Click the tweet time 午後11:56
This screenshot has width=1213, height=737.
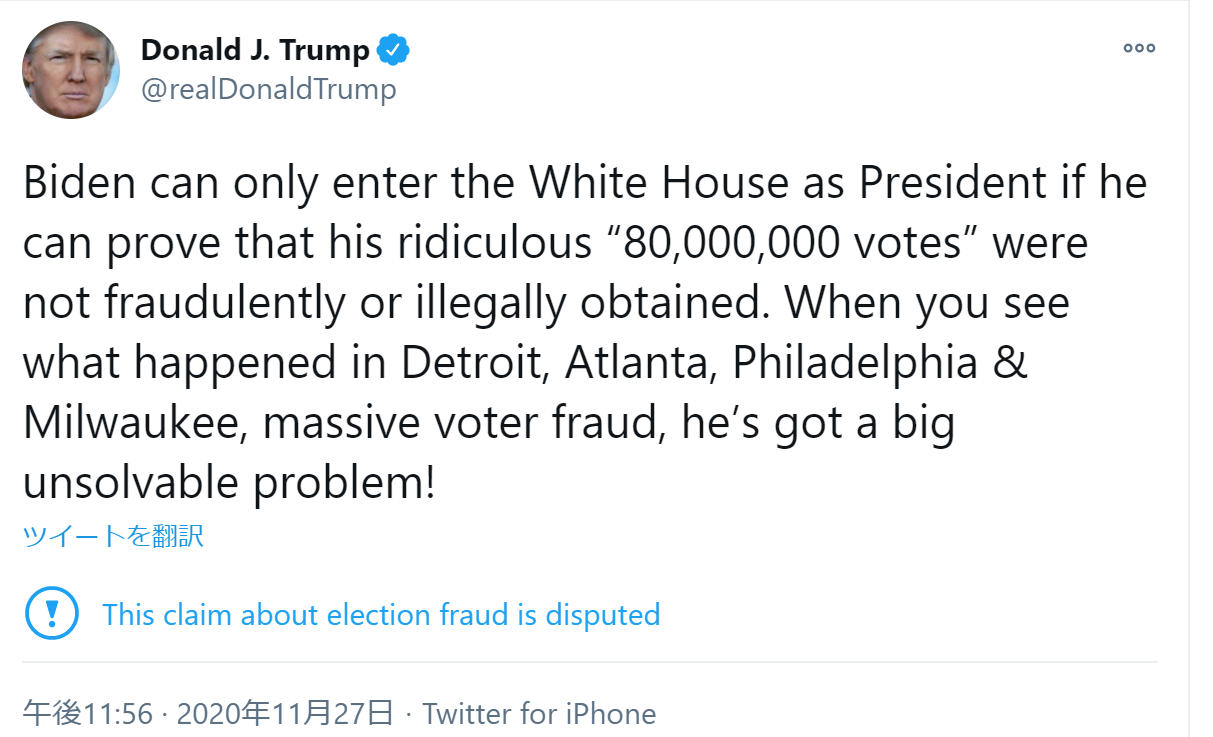(x=88, y=713)
